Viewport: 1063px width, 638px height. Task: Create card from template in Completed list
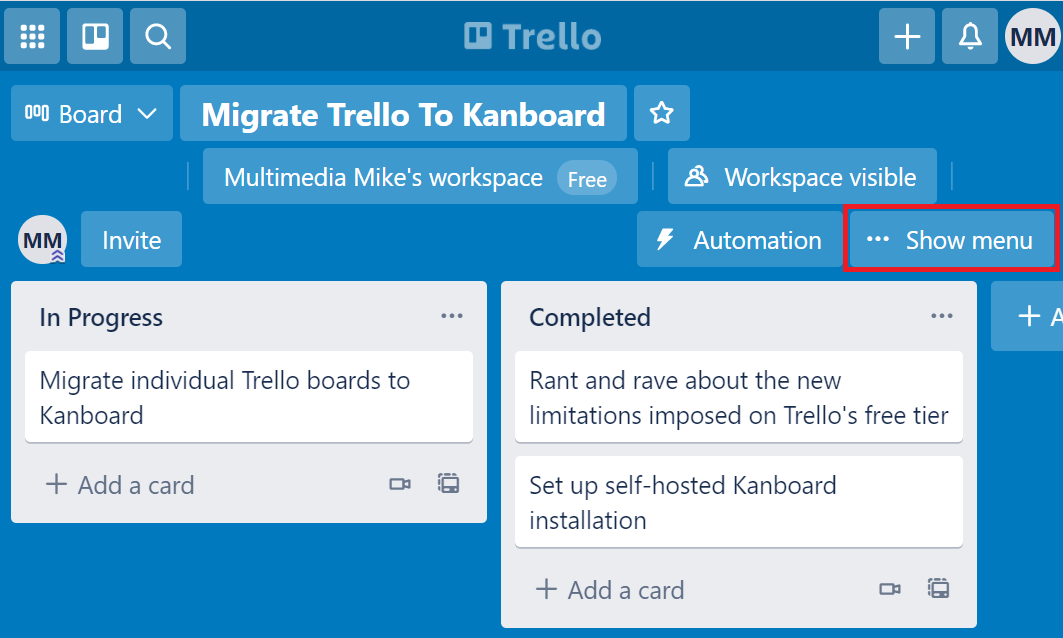938,589
